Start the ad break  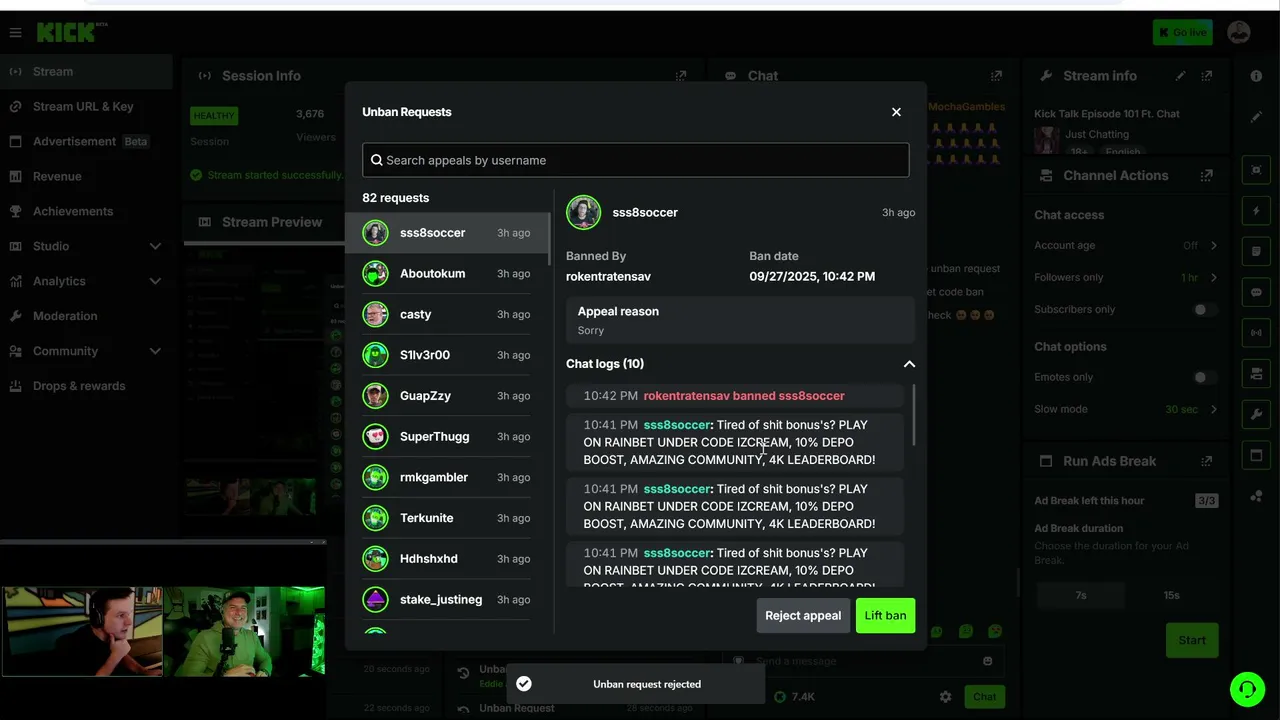click(1192, 640)
